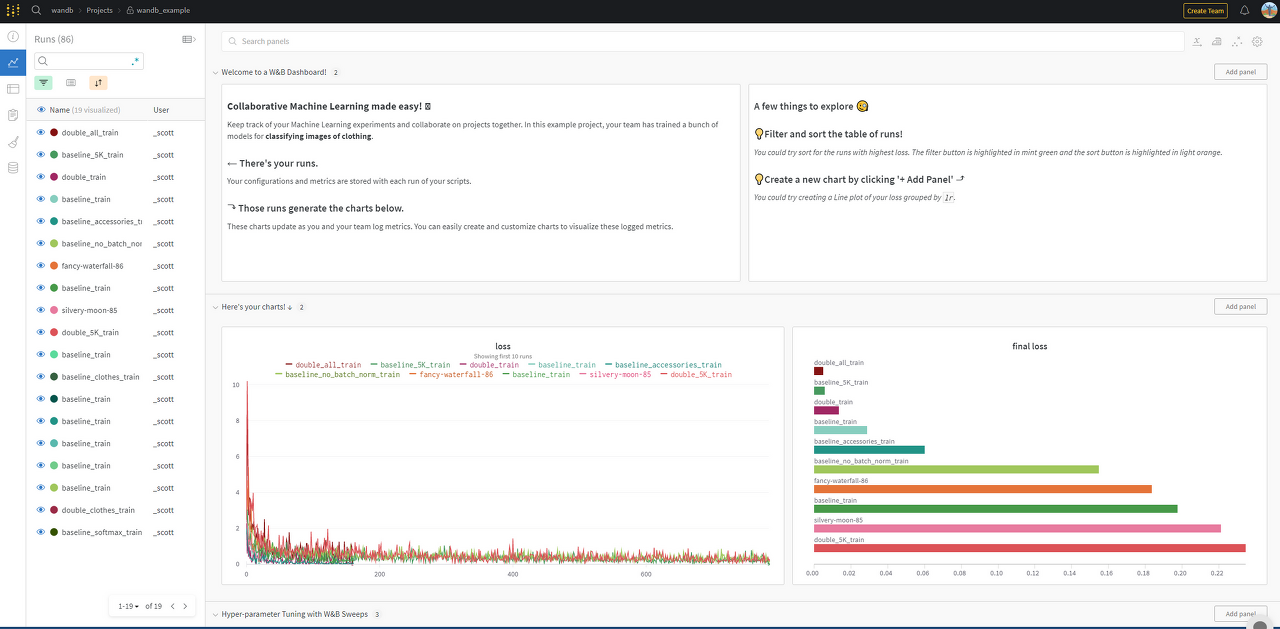The height and width of the screenshot is (629, 1280).
Task: Hide the fancy-waterfall-86 run
Action: 41,266
